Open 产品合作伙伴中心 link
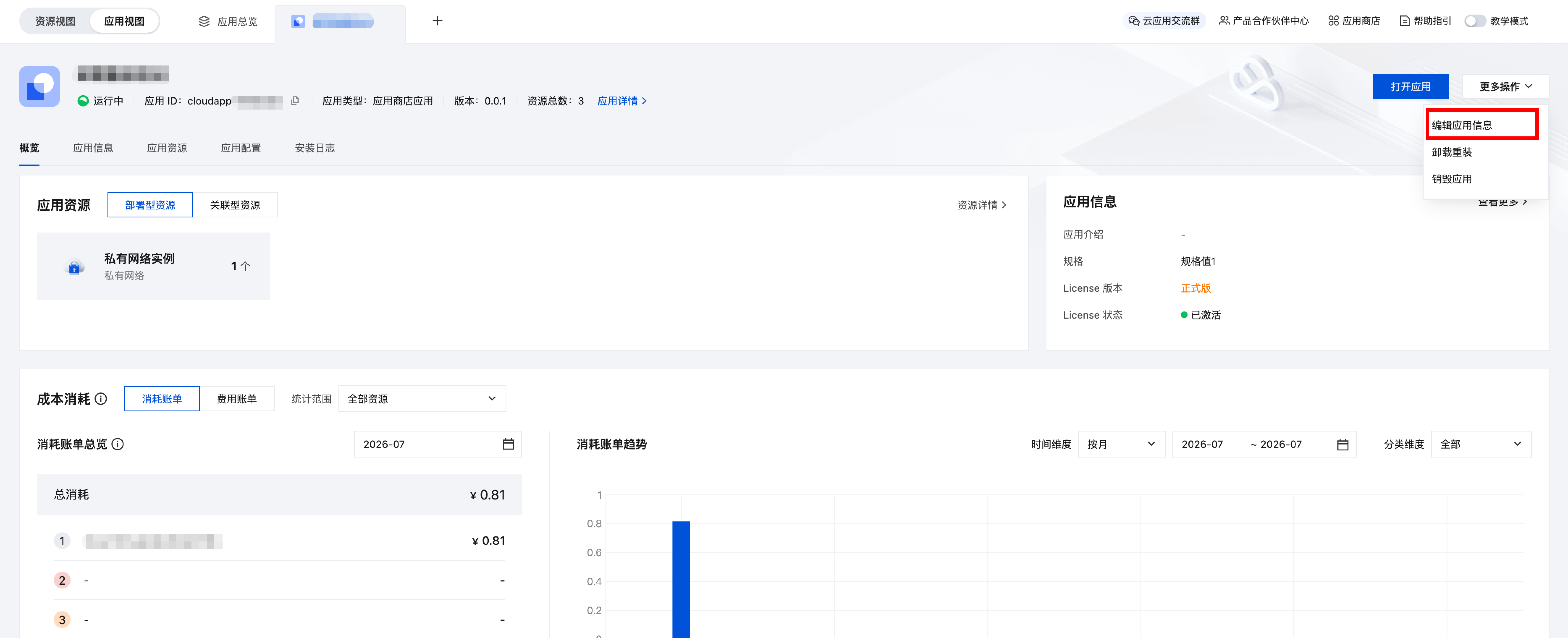This screenshot has width=1568, height=638. (x=1264, y=21)
